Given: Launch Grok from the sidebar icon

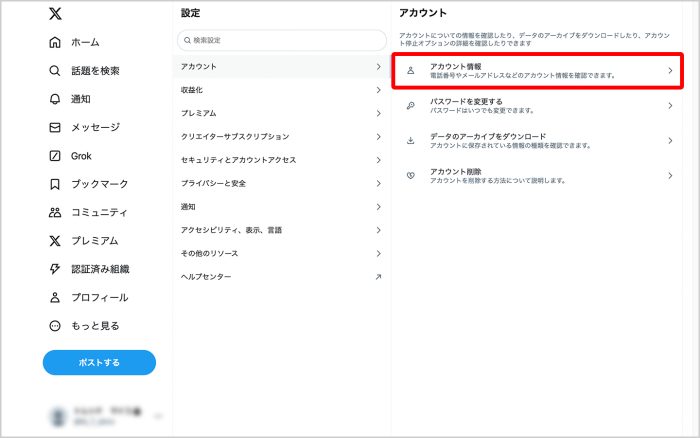Looking at the screenshot, I should click(x=55, y=156).
